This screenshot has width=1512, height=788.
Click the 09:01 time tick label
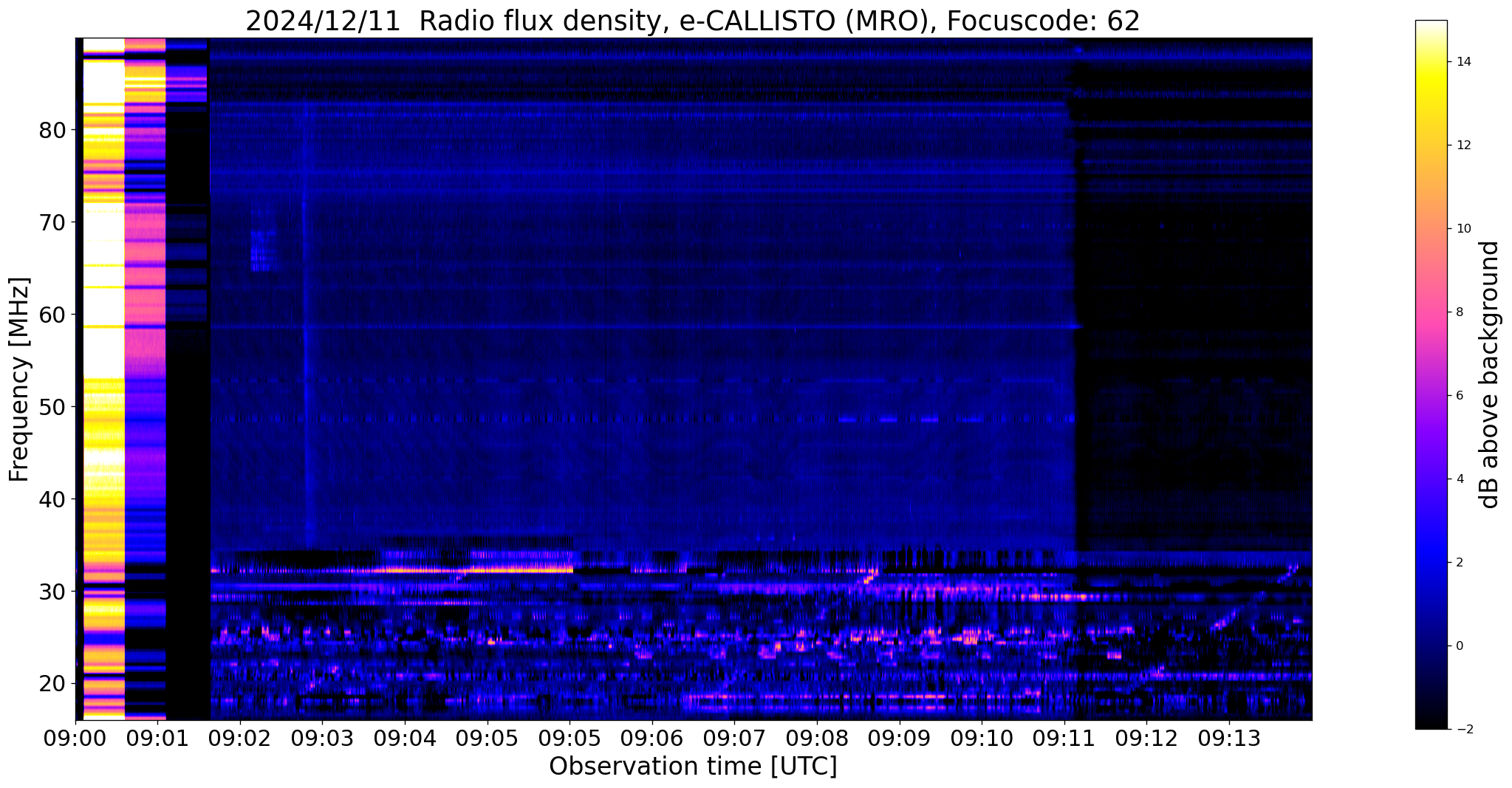[157, 738]
